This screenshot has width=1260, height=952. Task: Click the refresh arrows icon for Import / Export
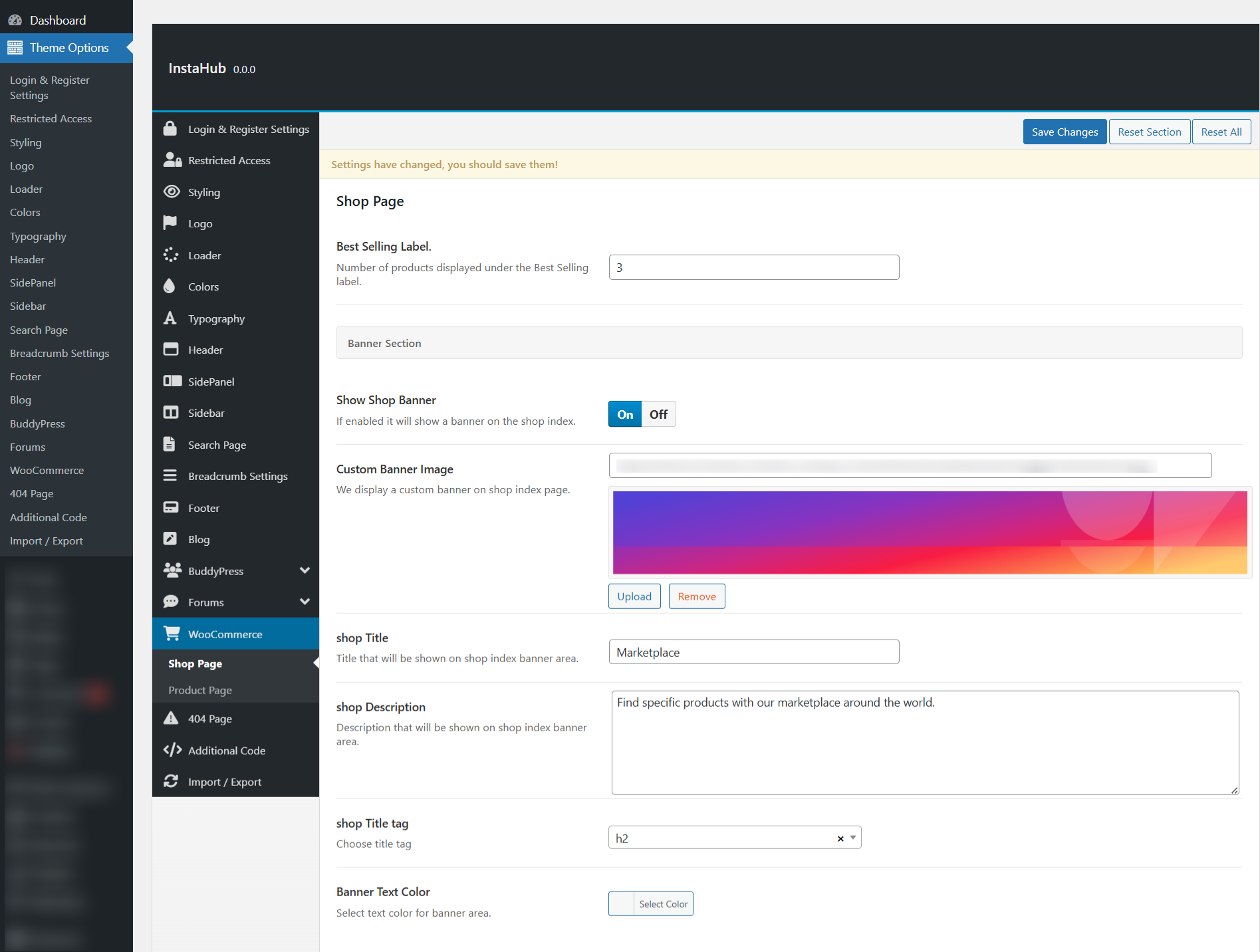[x=171, y=781]
